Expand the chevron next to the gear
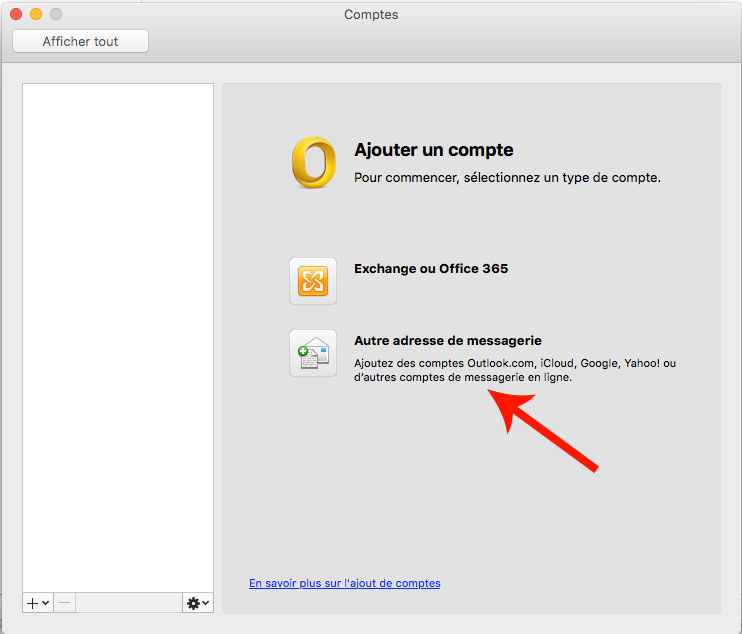 [206, 603]
